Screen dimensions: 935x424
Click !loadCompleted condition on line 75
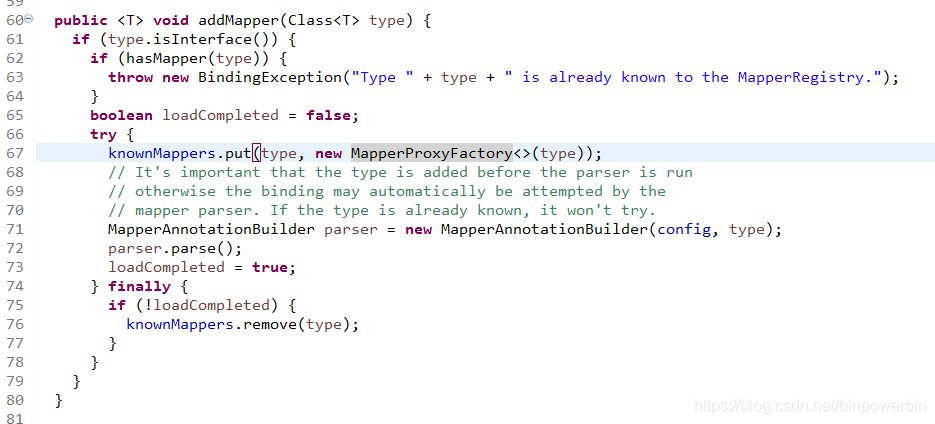tap(206, 305)
